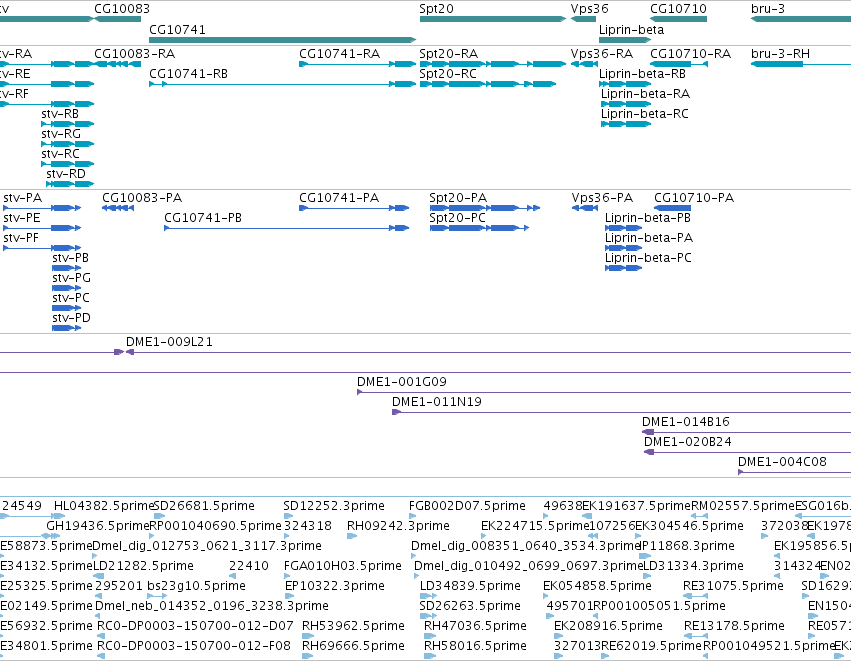
Task: Select CG10710-RA transcript
Action: [x=678, y=64]
